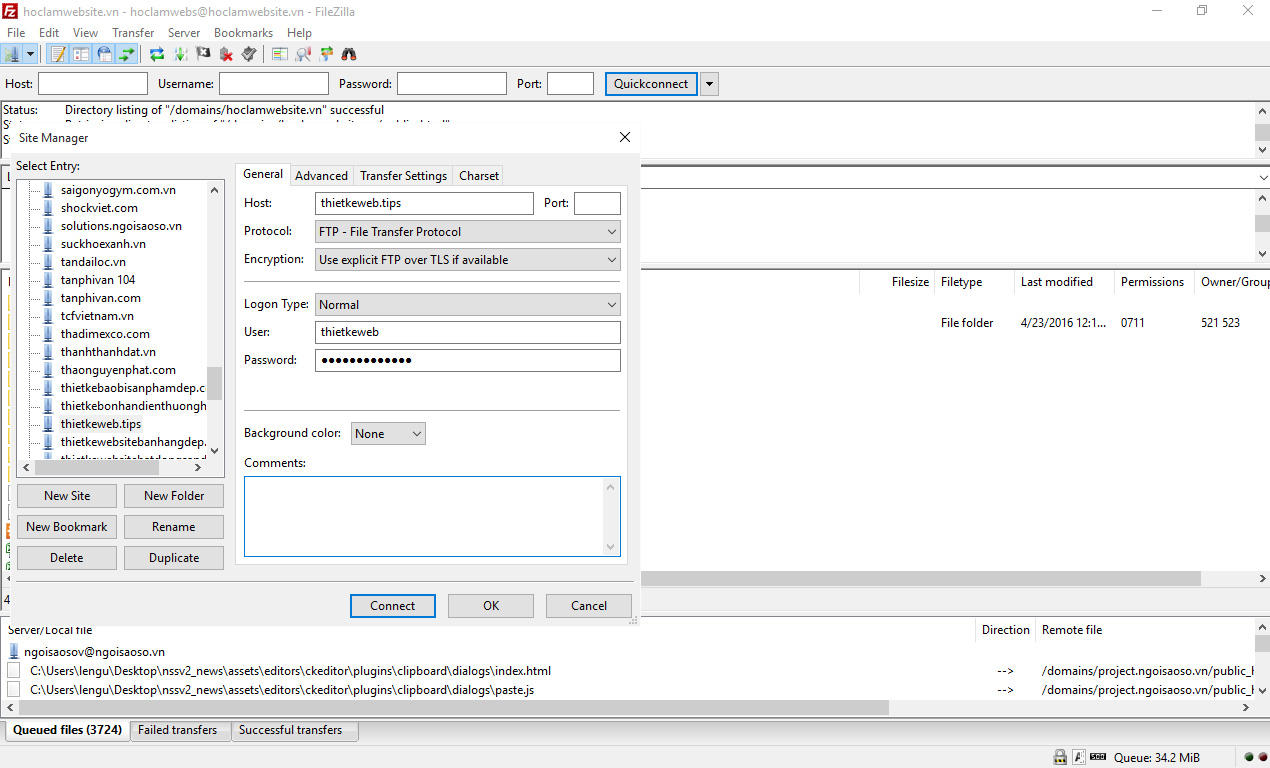
Task: Select saigonyogym.com.vn in the site list
Action: pyautogui.click(x=117, y=190)
